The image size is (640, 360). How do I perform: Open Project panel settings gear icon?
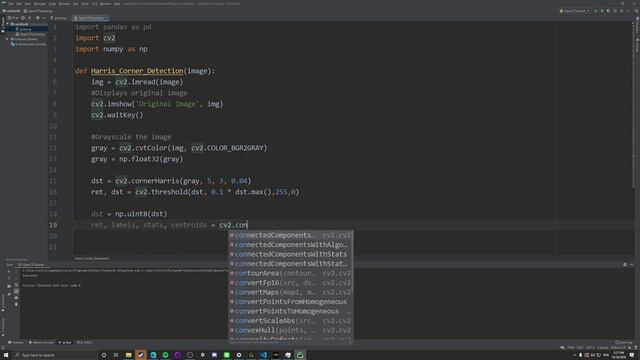[37, 18]
